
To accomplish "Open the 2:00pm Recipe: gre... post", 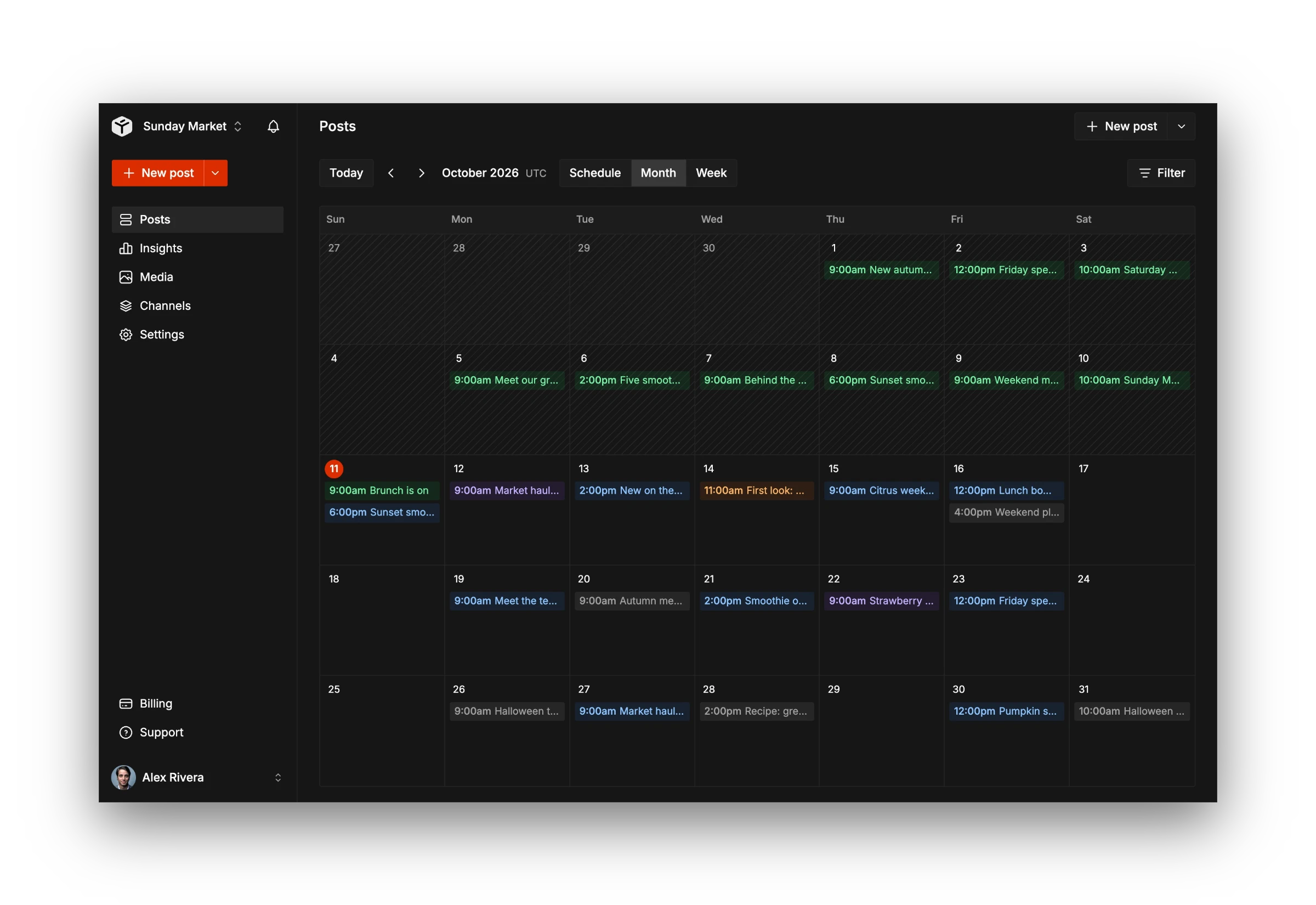I will point(757,711).
